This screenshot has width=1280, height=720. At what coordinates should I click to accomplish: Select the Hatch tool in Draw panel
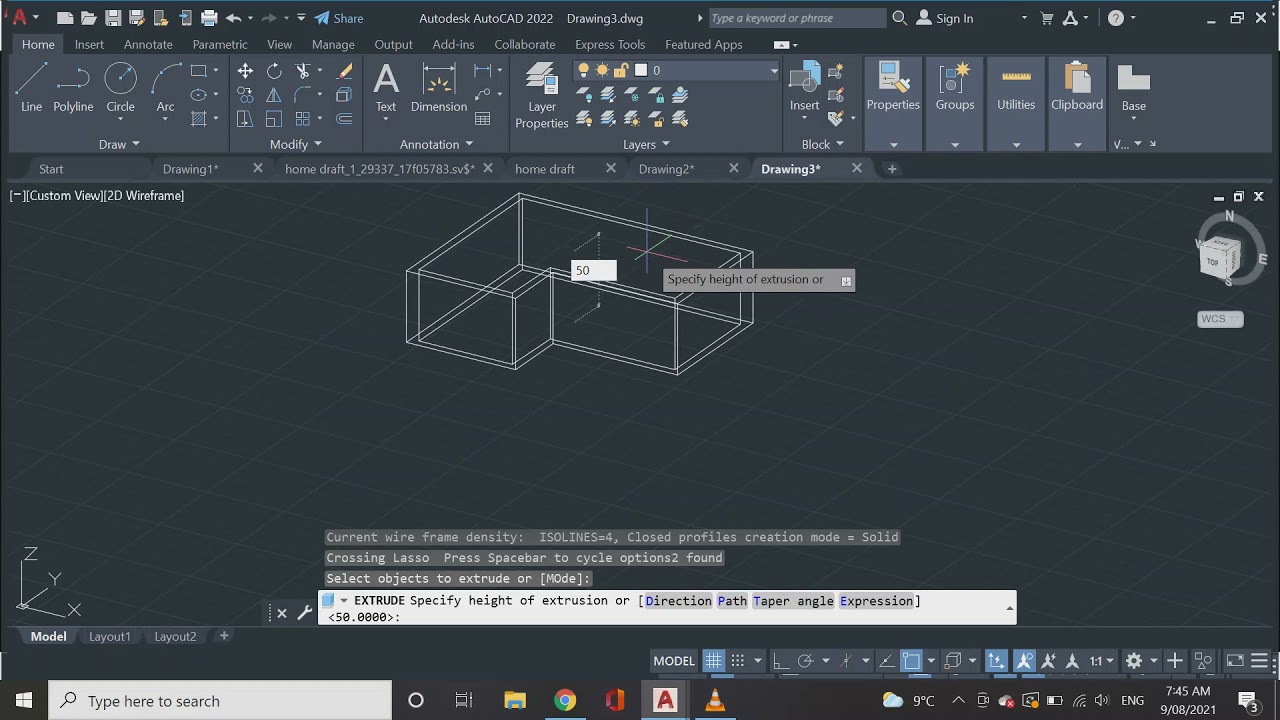(199, 119)
